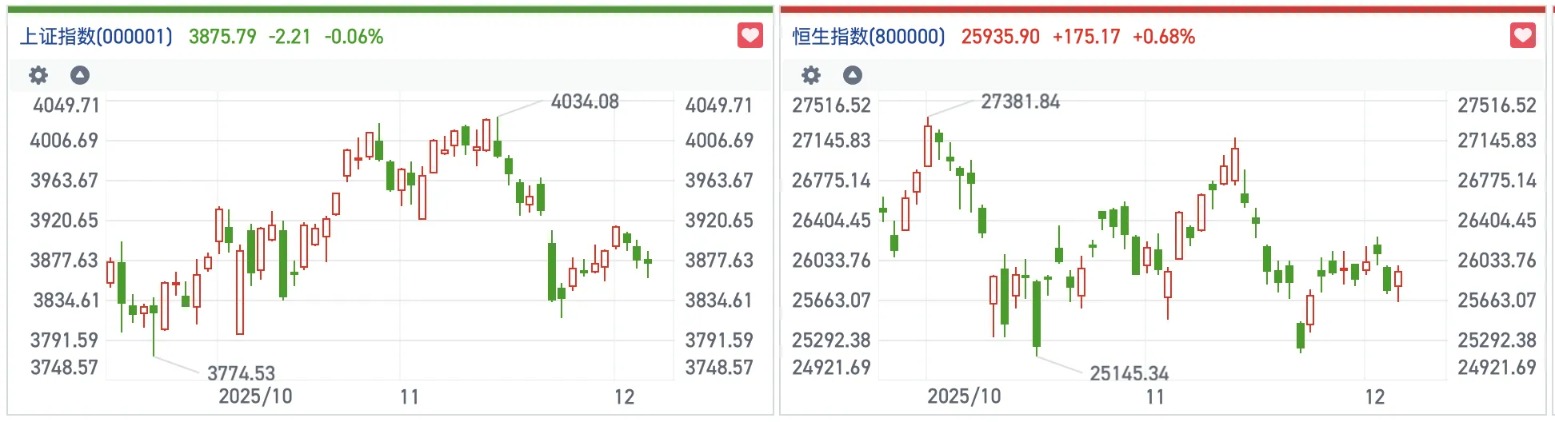The height and width of the screenshot is (422, 1555).
Task: Toggle favorite heart for 上证指数
Action: pyautogui.click(x=749, y=36)
